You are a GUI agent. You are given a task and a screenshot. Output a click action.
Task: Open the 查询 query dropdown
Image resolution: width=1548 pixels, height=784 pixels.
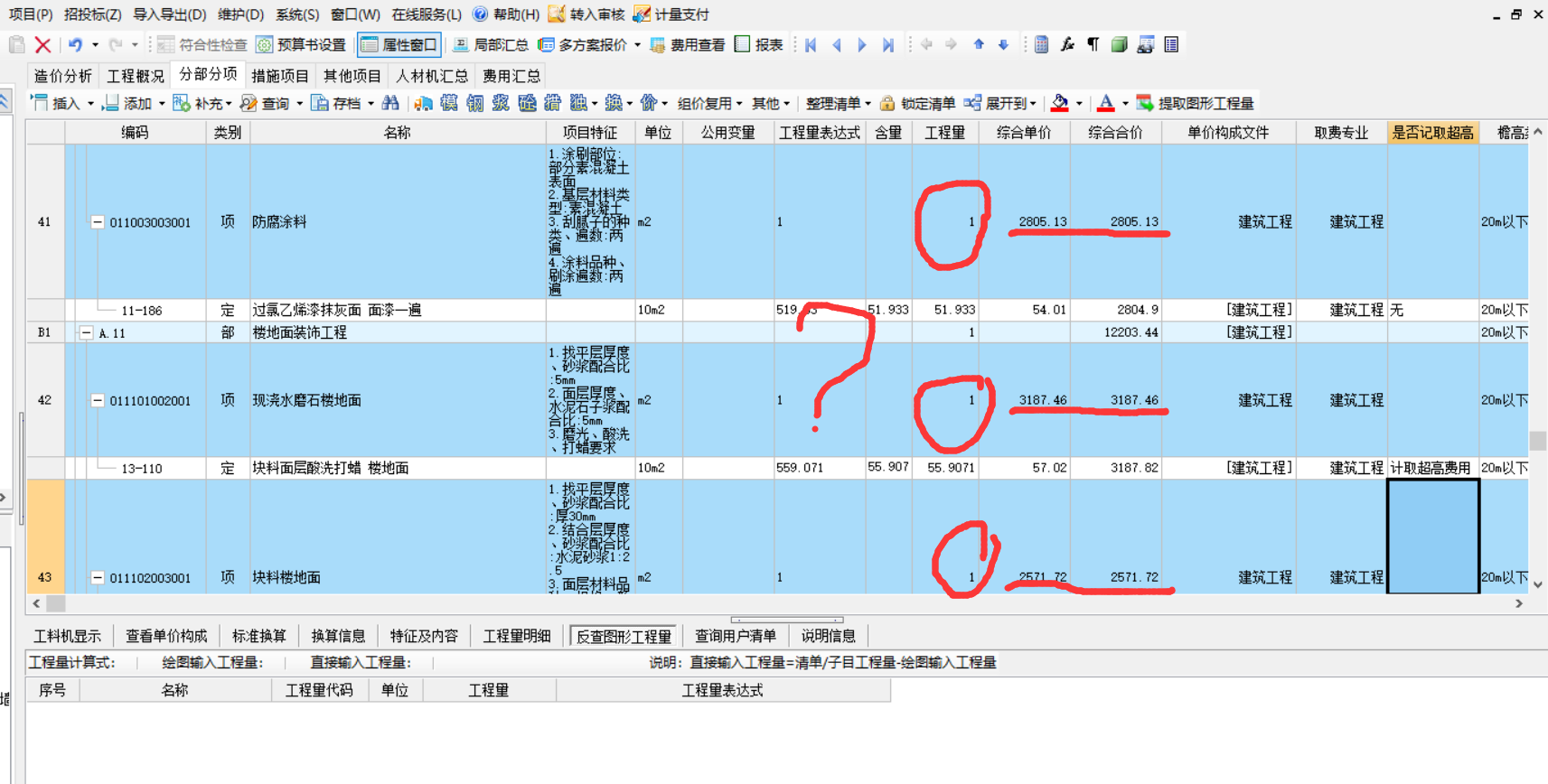[299, 104]
